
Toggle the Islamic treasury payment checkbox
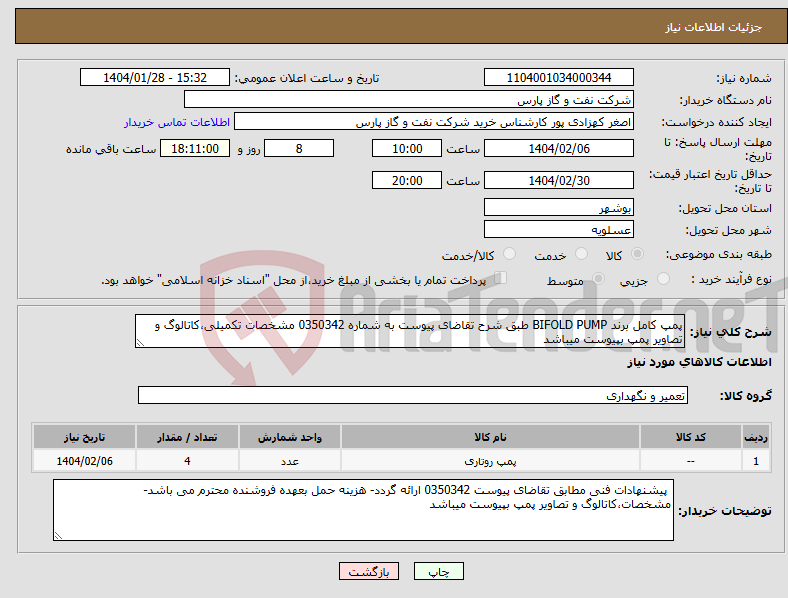[500, 278]
